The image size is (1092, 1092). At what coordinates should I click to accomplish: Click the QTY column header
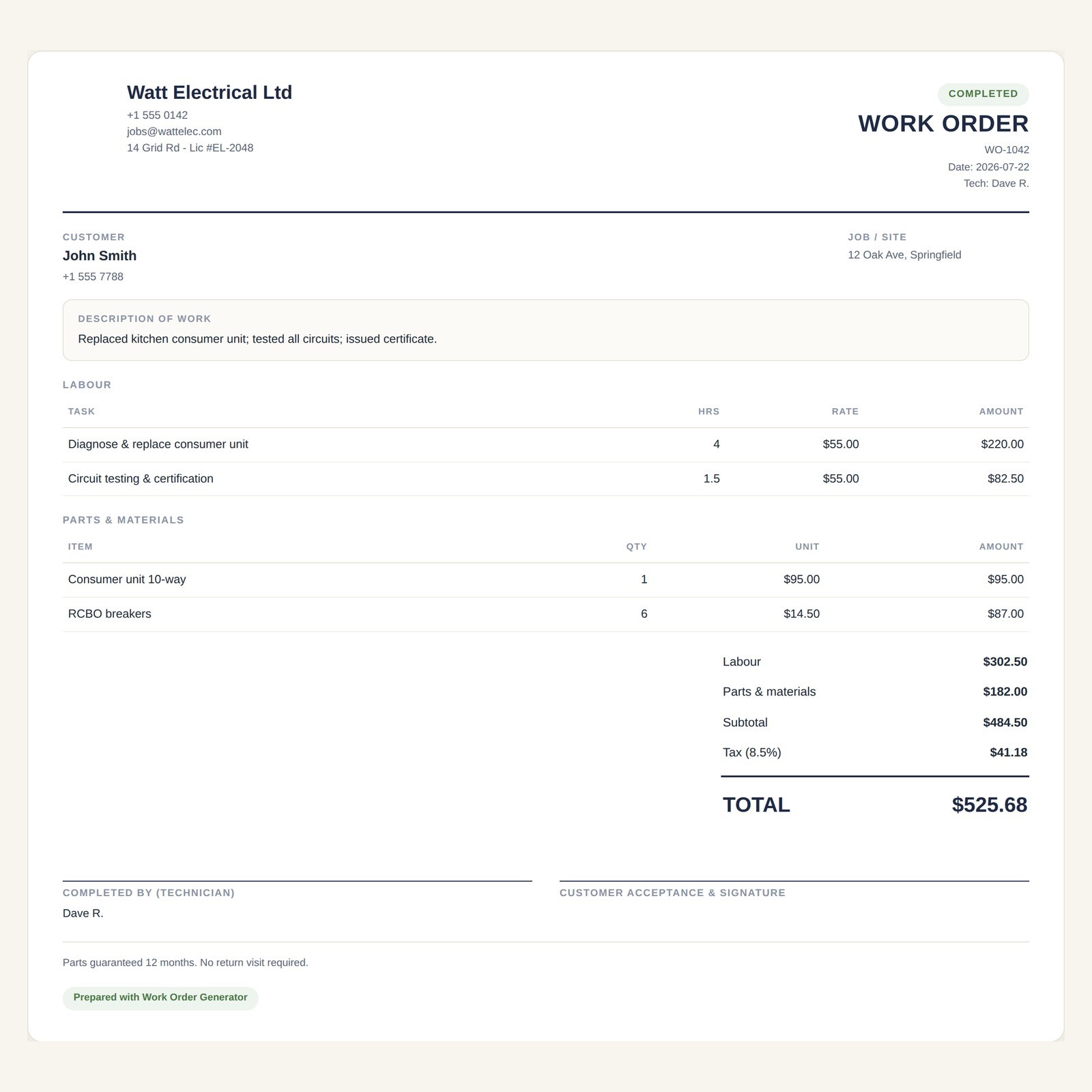coord(637,547)
